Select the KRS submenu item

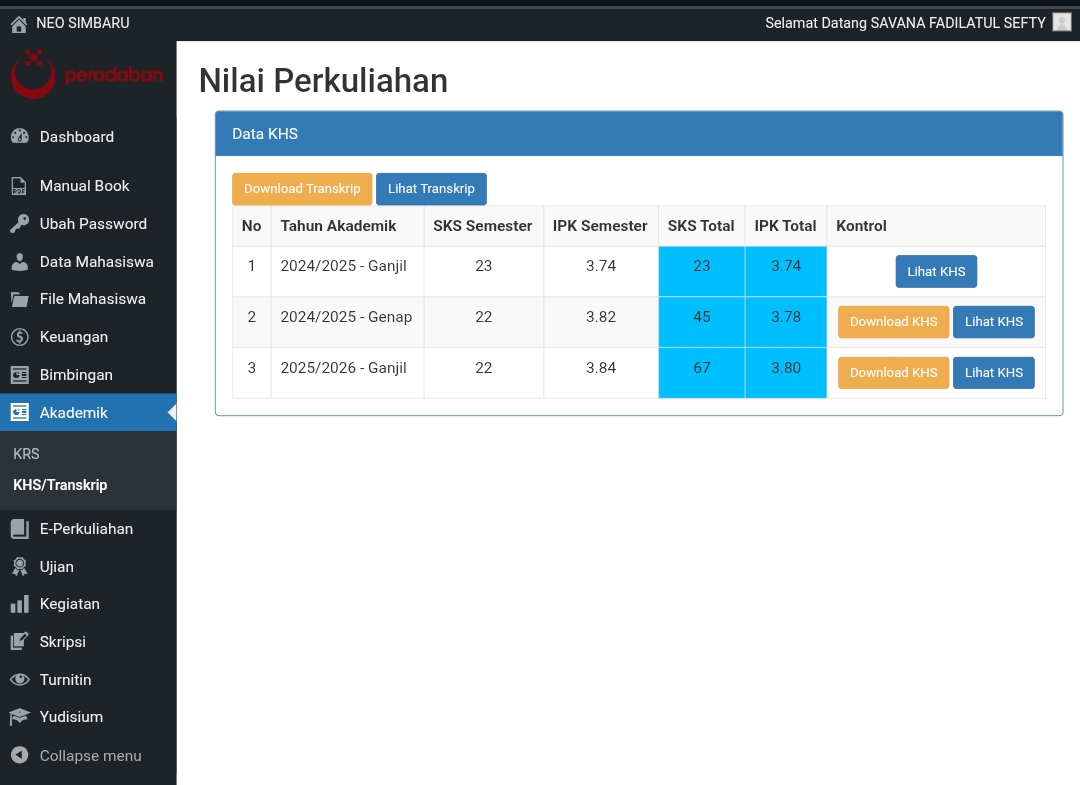26,454
